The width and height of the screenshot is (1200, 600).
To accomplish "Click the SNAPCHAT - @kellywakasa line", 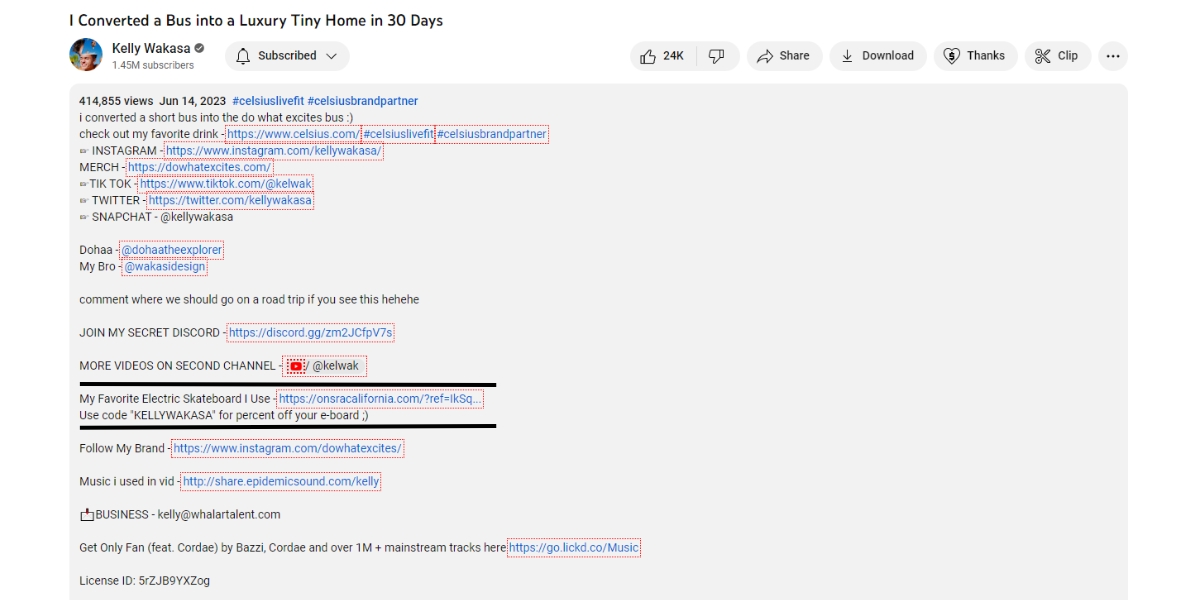I will coord(156,217).
